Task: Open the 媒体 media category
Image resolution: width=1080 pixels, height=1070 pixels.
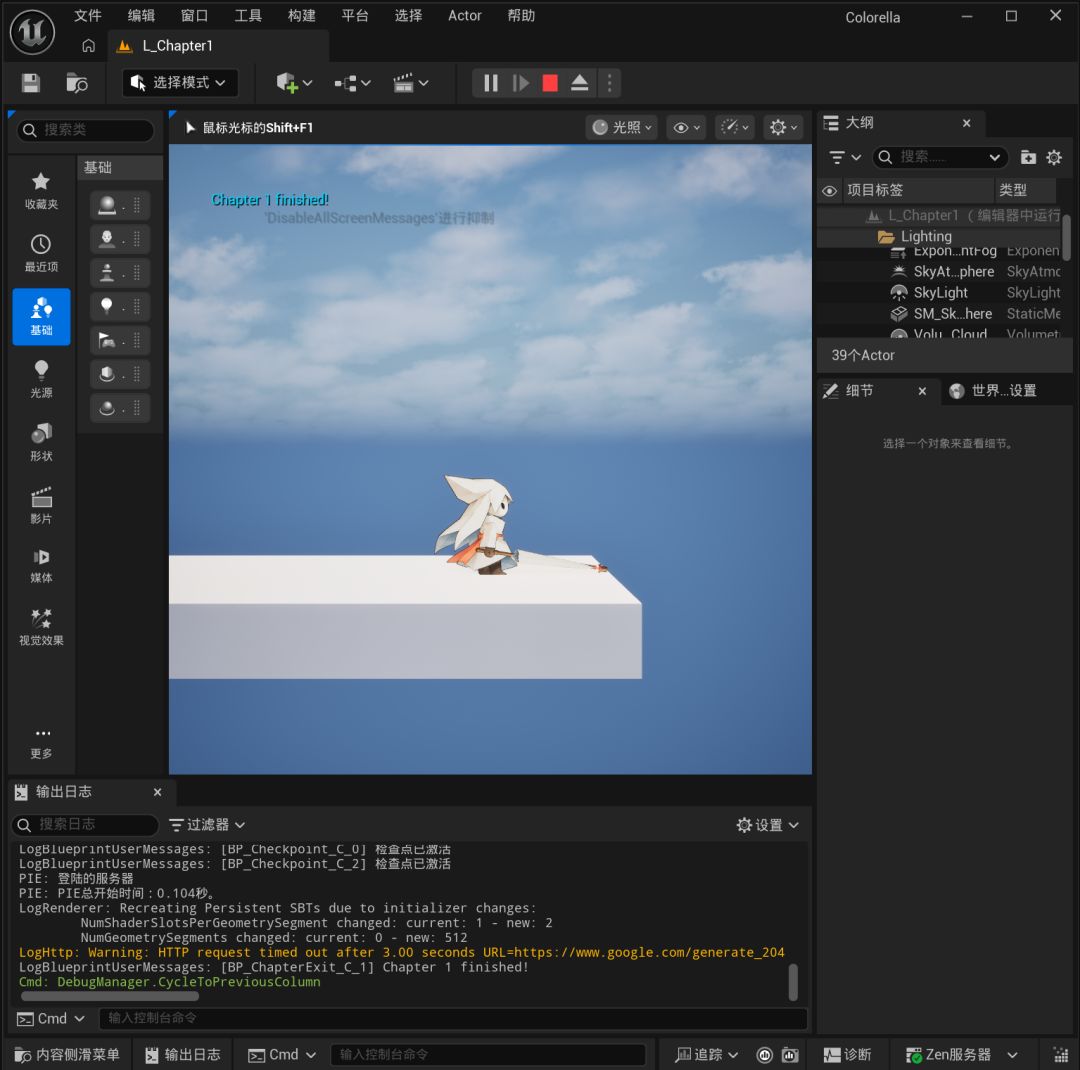Action: pyautogui.click(x=41, y=565)
